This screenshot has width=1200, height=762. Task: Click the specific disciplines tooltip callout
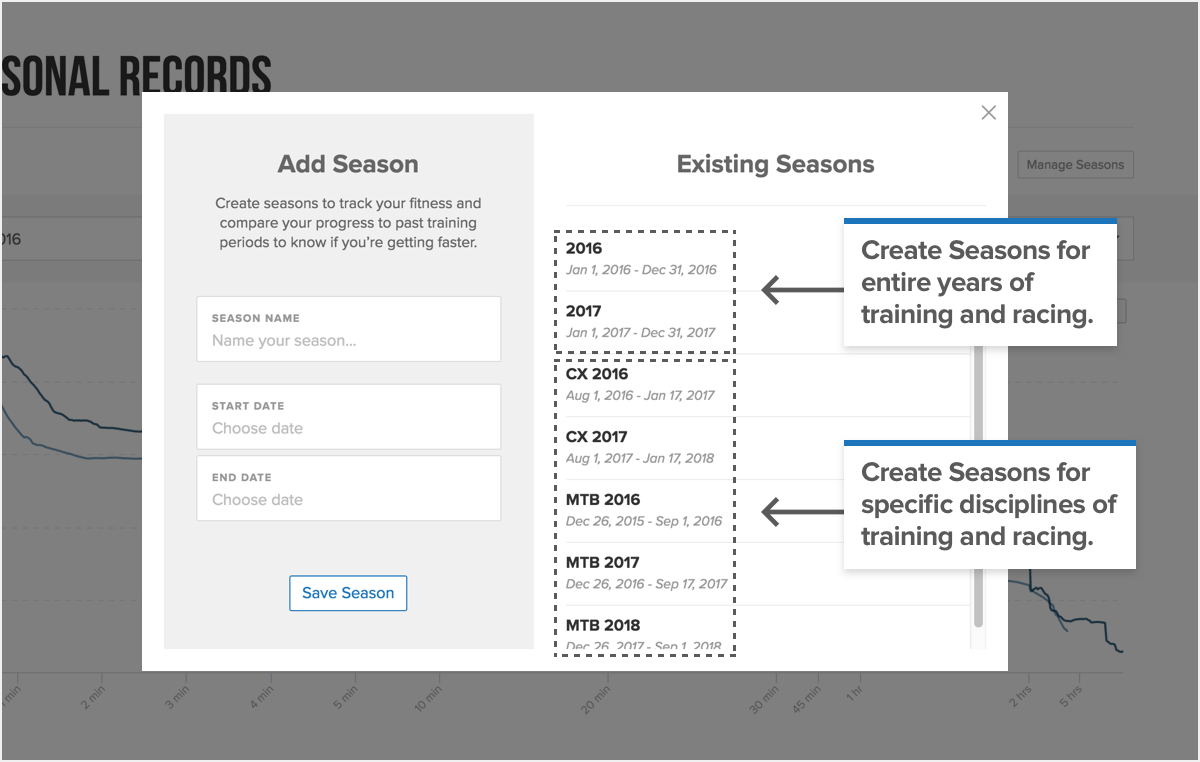point(990,505)
